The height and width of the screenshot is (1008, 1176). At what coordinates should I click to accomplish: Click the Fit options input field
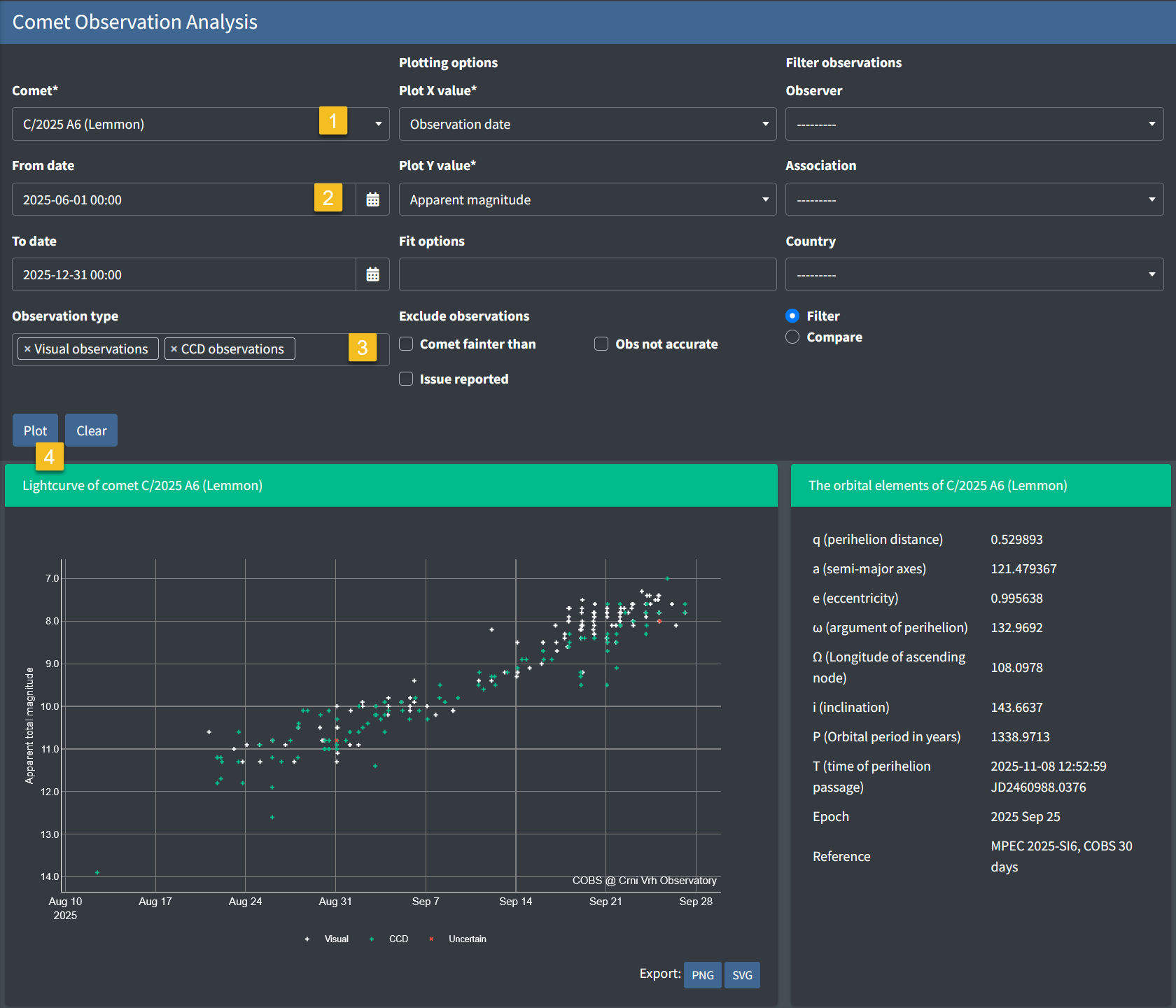point(587,274)
